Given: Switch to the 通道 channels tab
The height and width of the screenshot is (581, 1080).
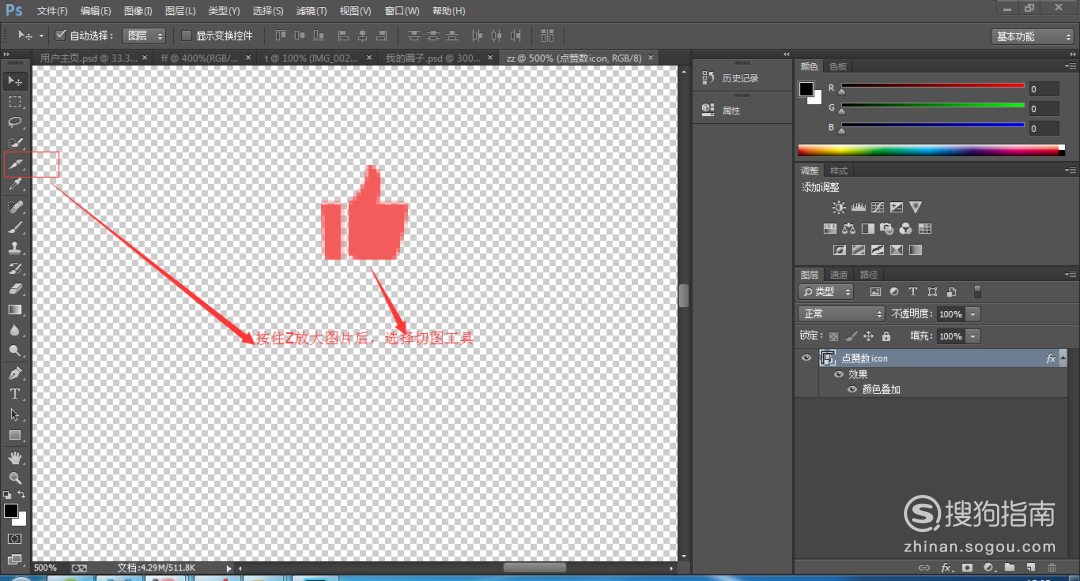Looking at the screenshot, I should click(x=838, y=275).
